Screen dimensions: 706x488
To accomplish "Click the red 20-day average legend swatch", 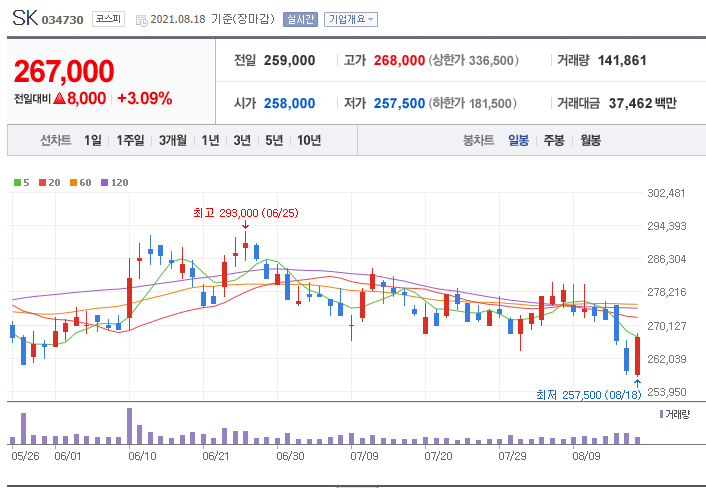I will (x=42, y=182).
